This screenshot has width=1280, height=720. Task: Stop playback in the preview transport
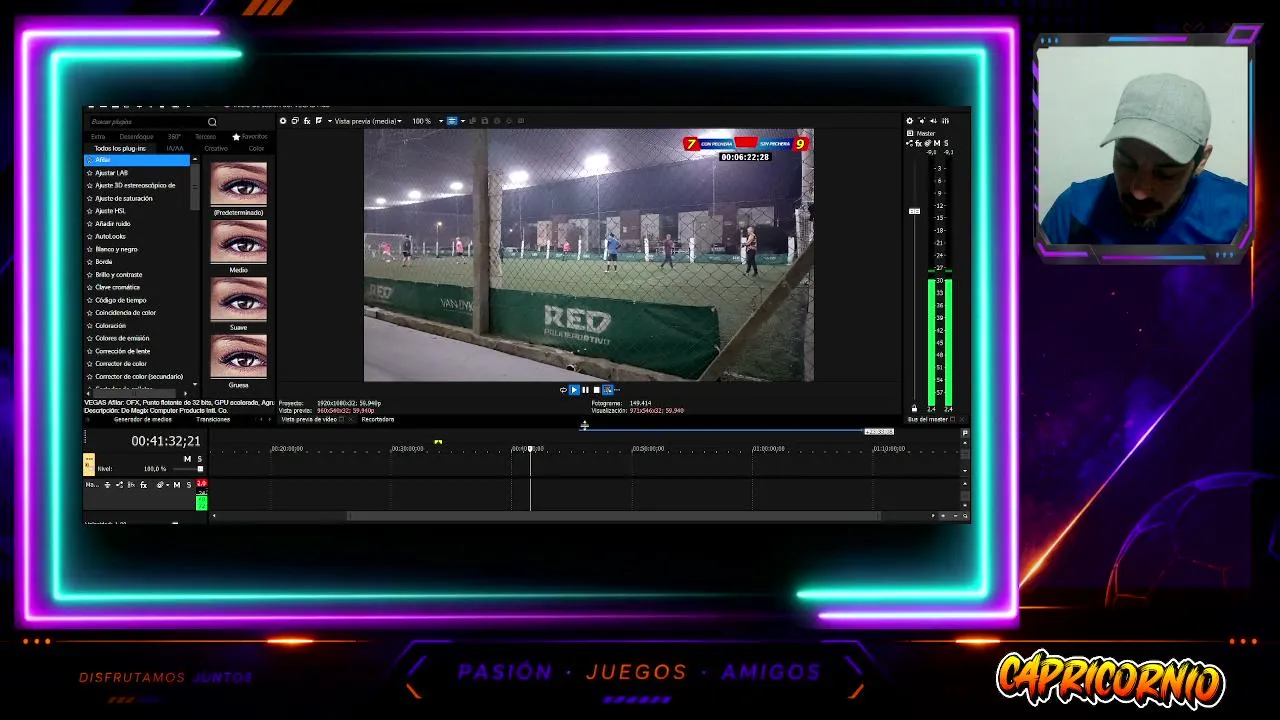(x=596, y=390)
